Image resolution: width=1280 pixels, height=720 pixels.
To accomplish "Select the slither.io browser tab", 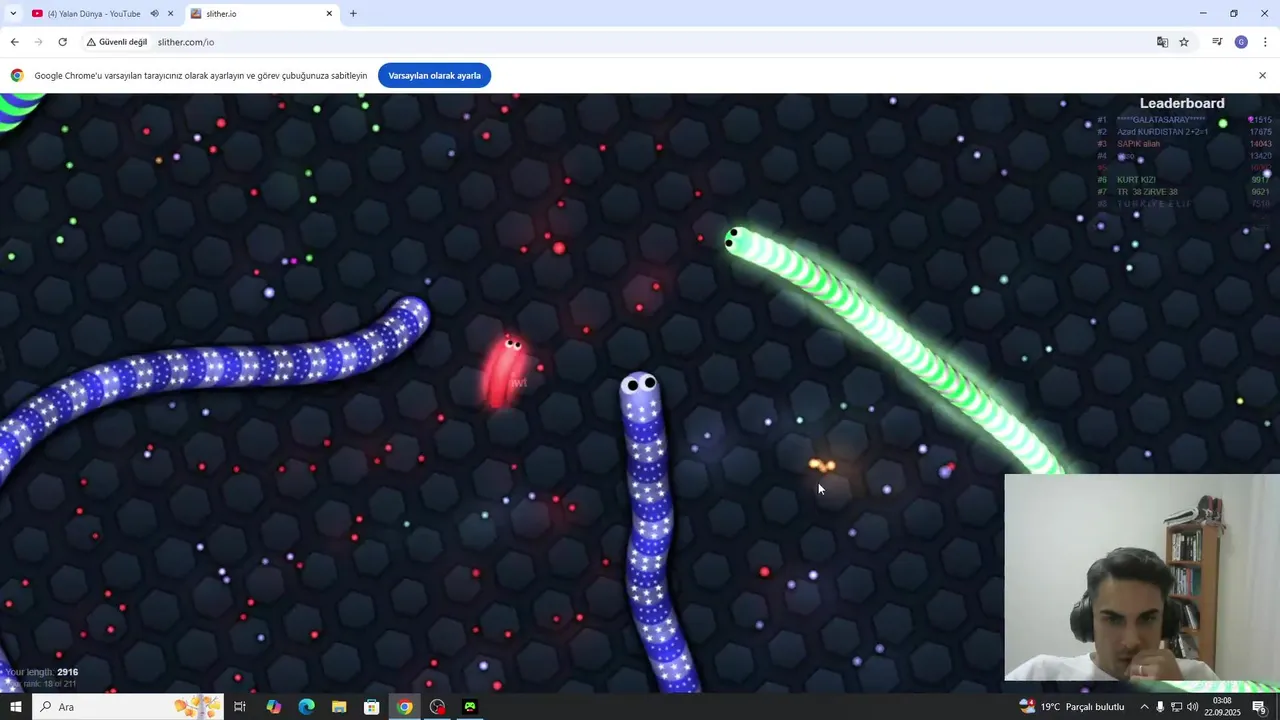I will point(262,14).
